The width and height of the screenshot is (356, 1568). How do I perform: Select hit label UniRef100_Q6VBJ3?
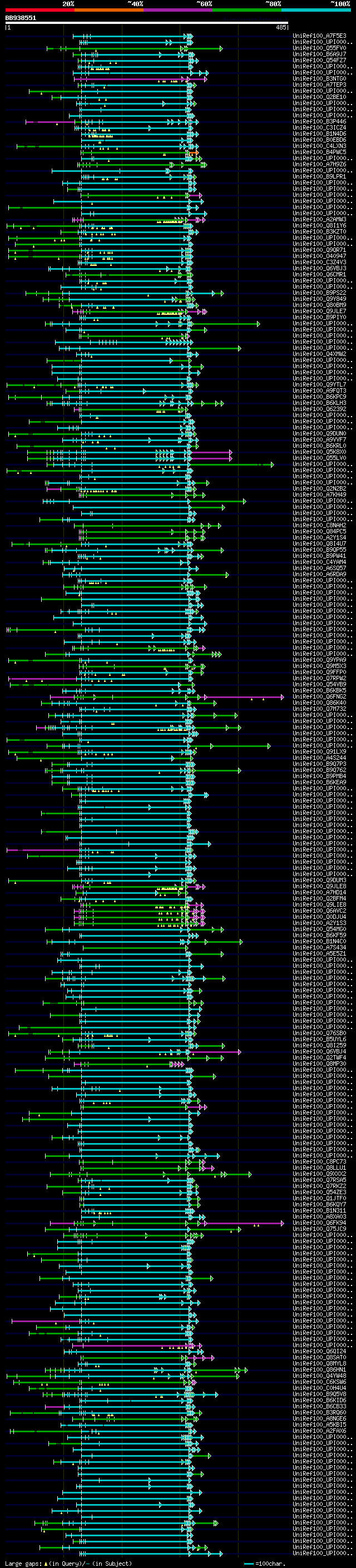(x=319, y=269)
